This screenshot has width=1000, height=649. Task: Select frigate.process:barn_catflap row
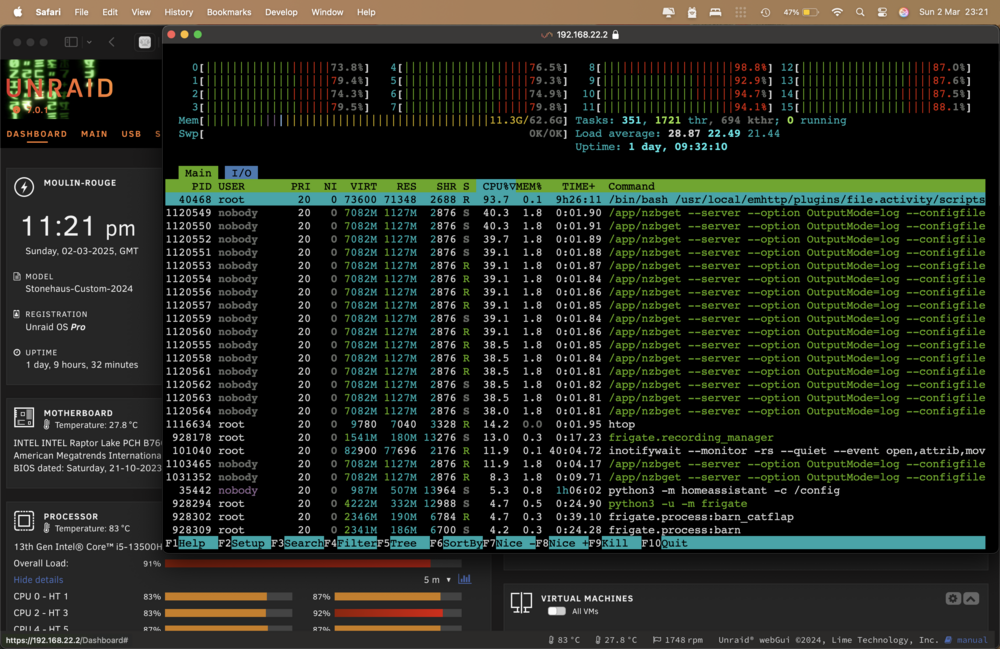point(575,516)
